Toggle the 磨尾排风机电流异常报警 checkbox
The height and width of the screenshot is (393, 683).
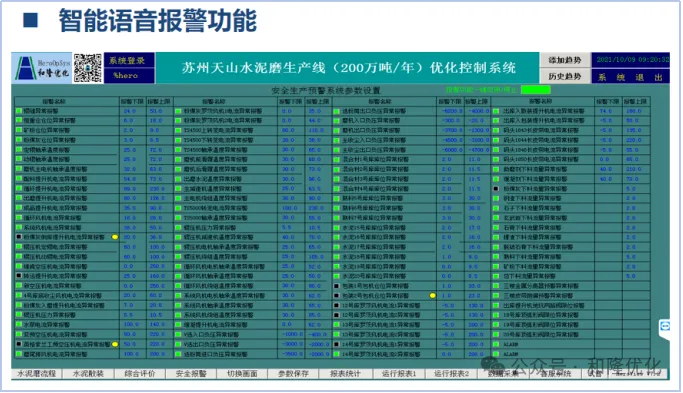click(19, 354)
